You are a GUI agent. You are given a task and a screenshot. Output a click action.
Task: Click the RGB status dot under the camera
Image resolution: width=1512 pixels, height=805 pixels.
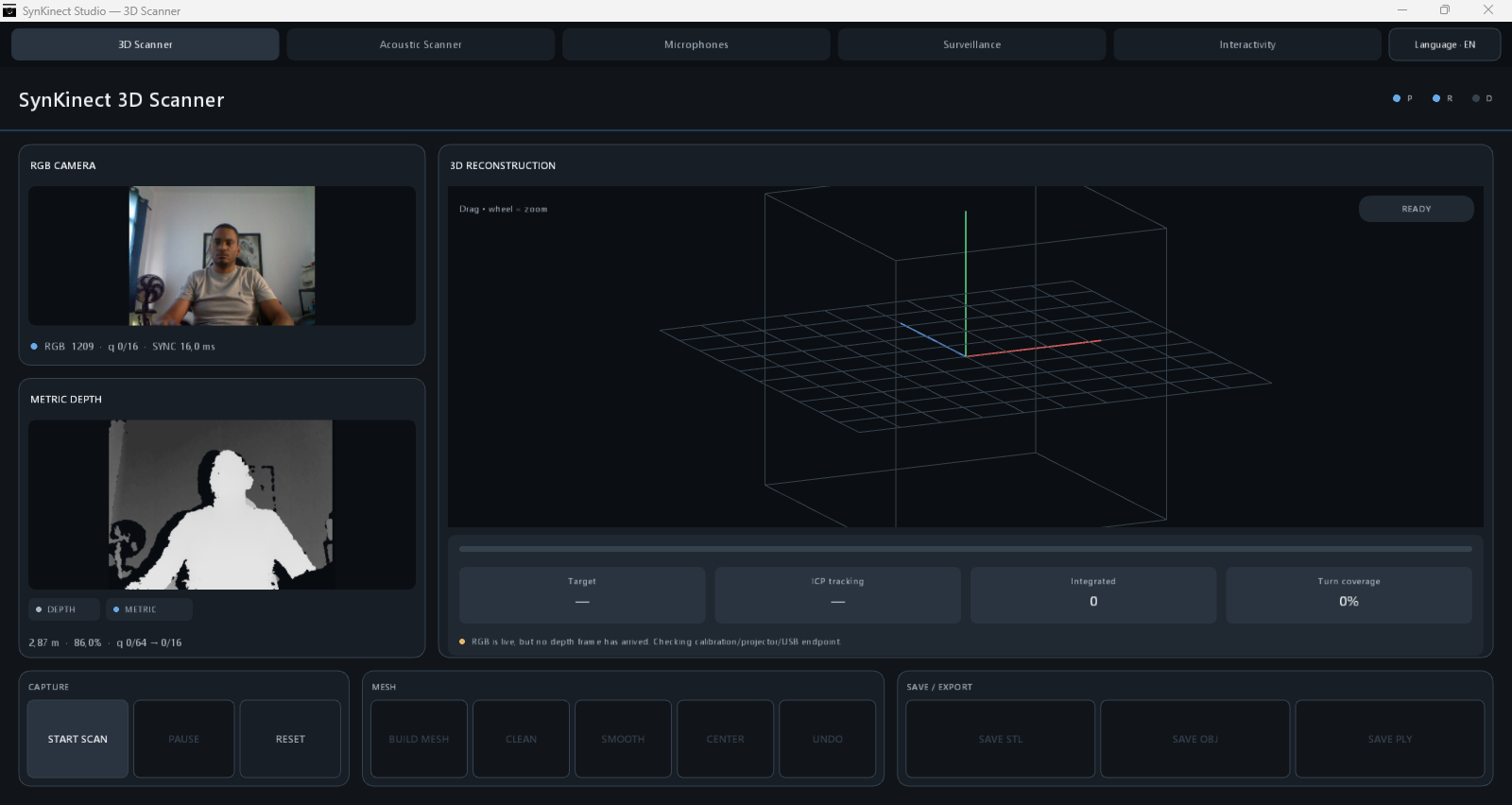click(34, 347)
